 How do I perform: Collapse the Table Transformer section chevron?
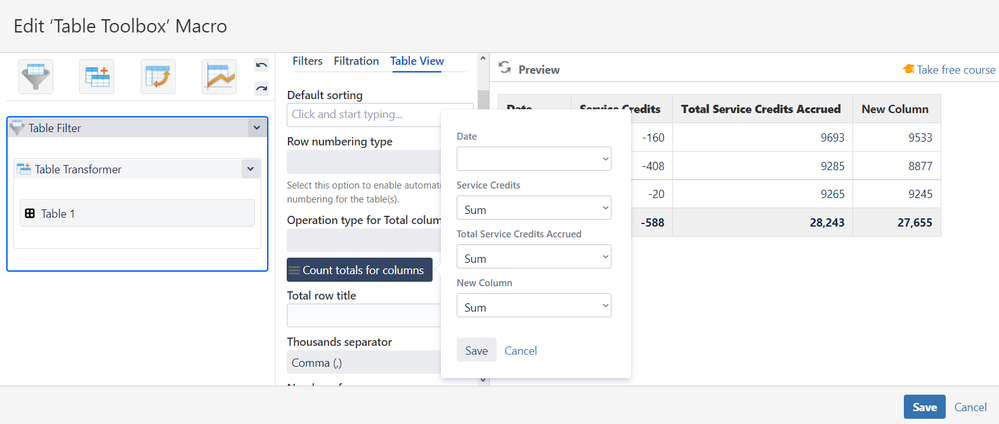pyautogui.click(x=249, y=169)
